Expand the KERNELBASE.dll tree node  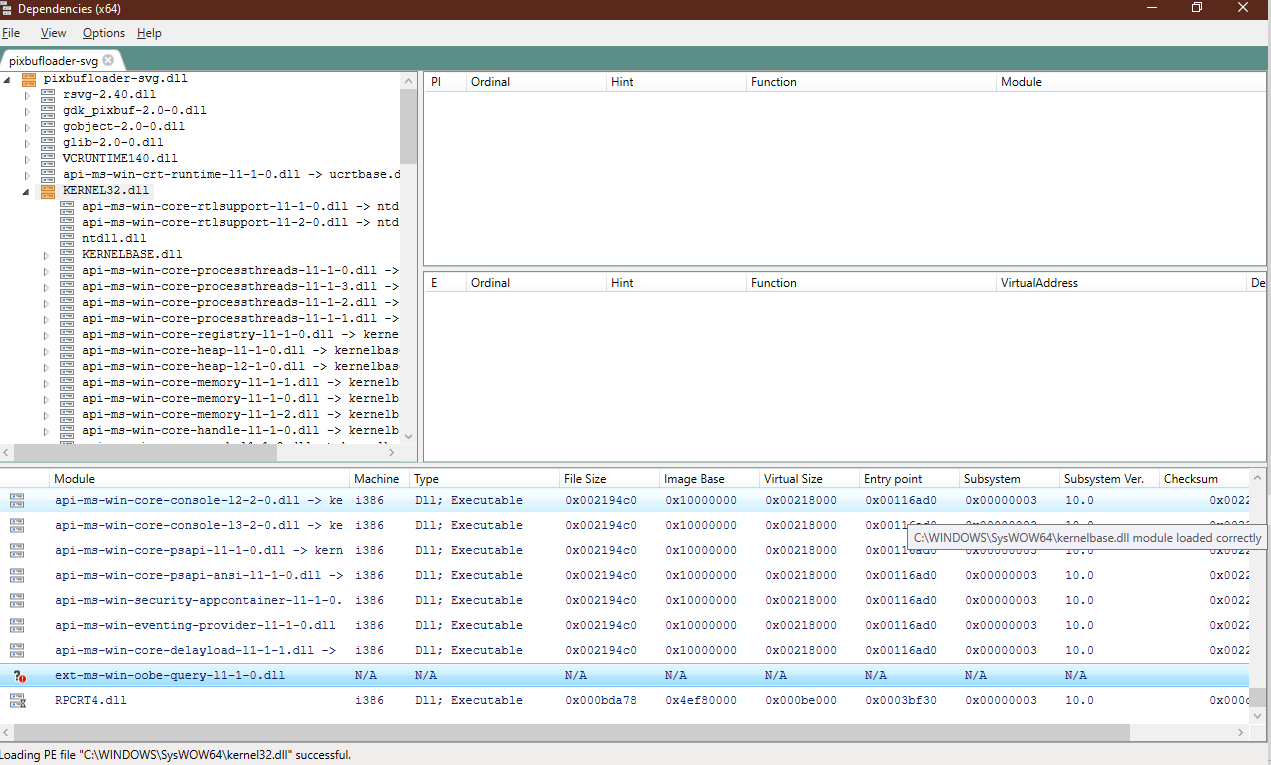46,255
